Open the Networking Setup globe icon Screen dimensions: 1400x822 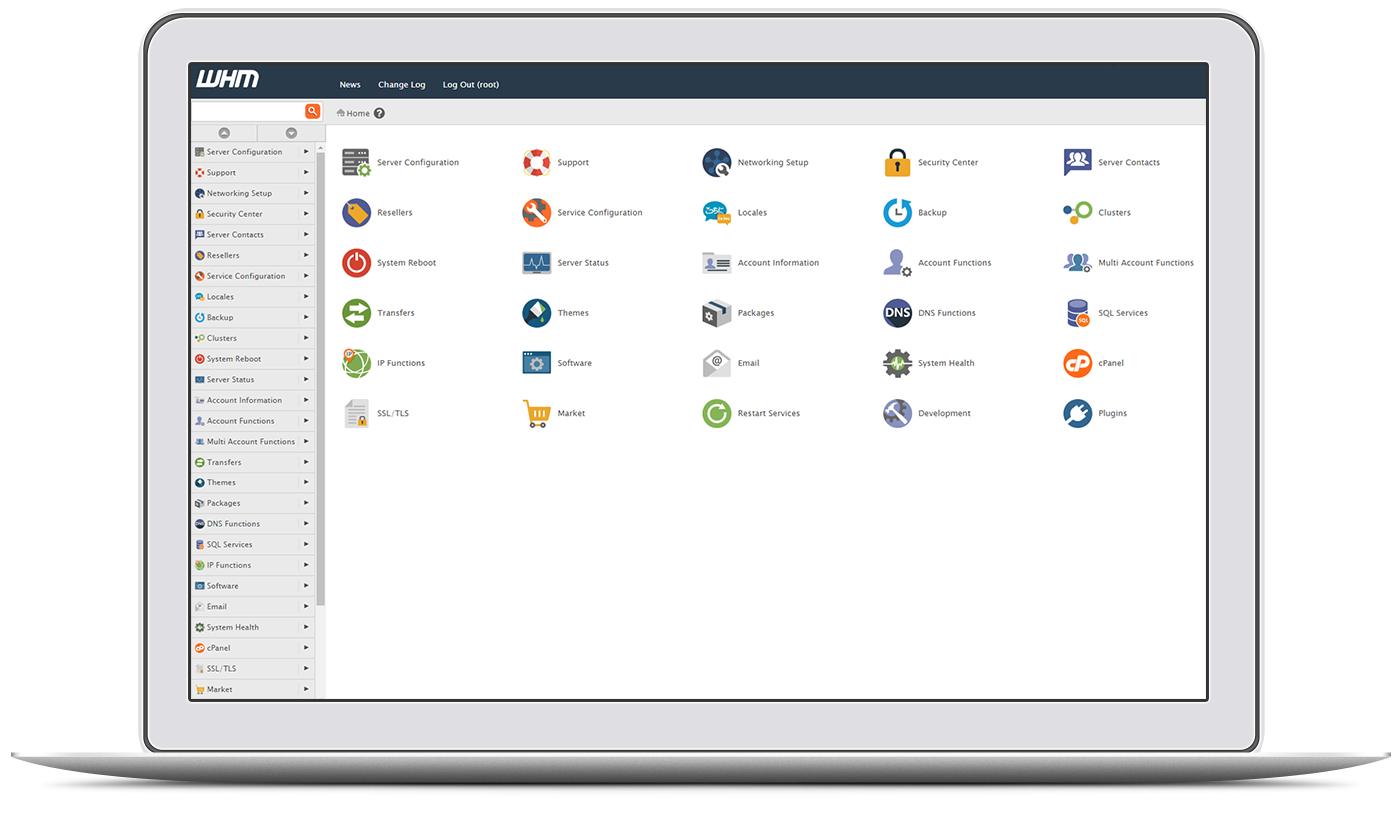(717, 163)
